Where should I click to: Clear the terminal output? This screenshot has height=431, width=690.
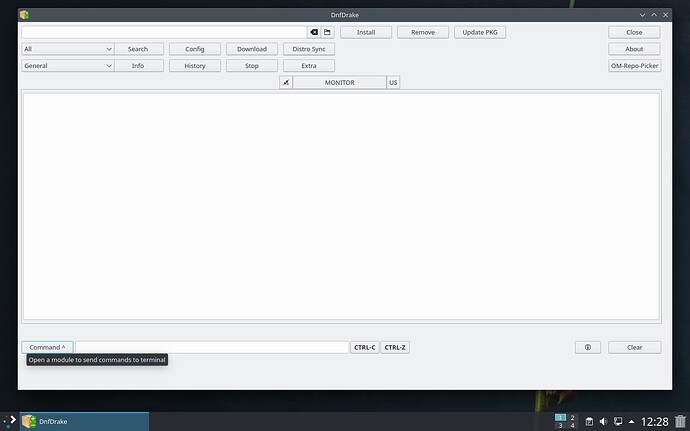click(634, 347)
